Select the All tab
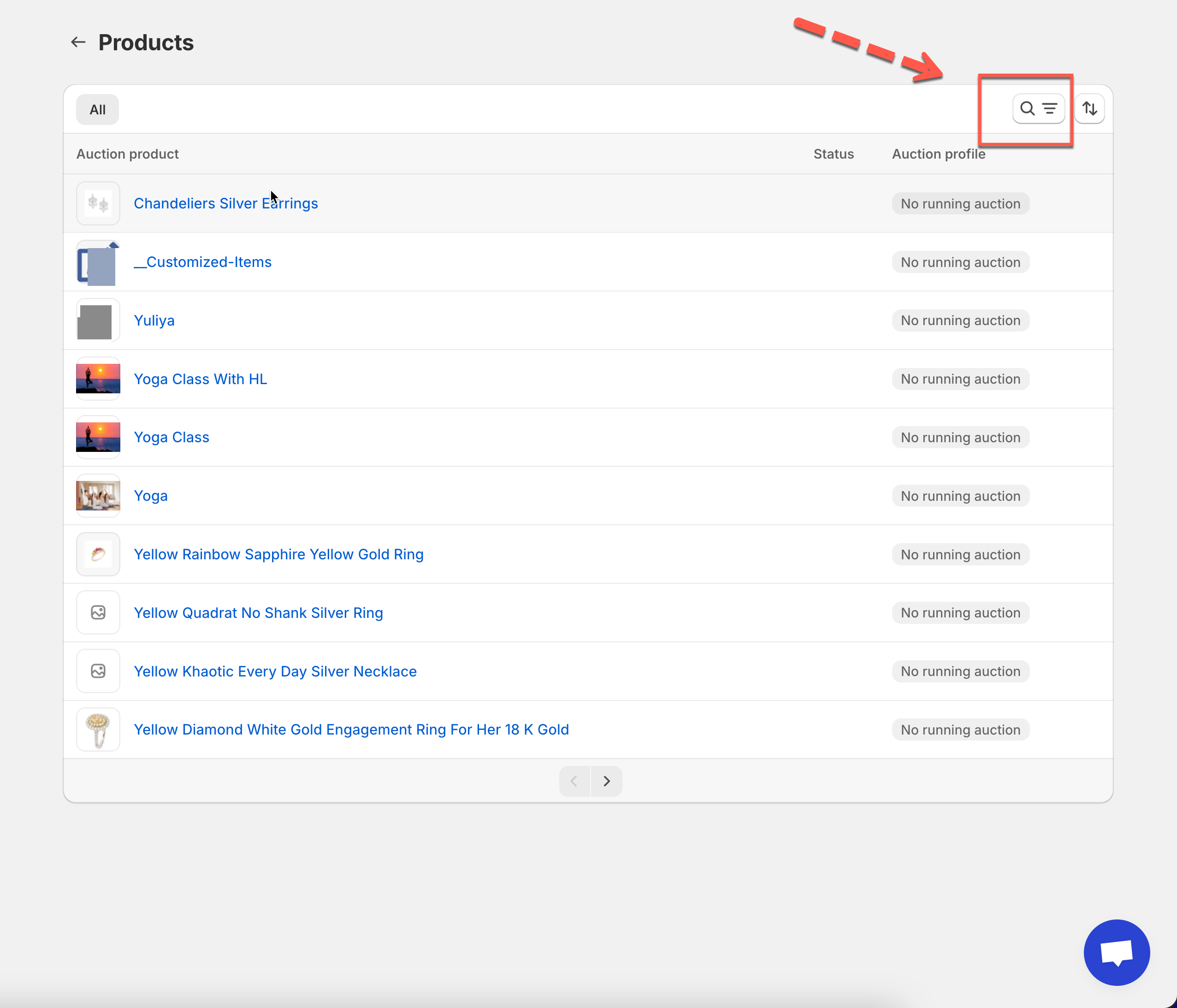 pyautogui.click(x=98, y=110)
